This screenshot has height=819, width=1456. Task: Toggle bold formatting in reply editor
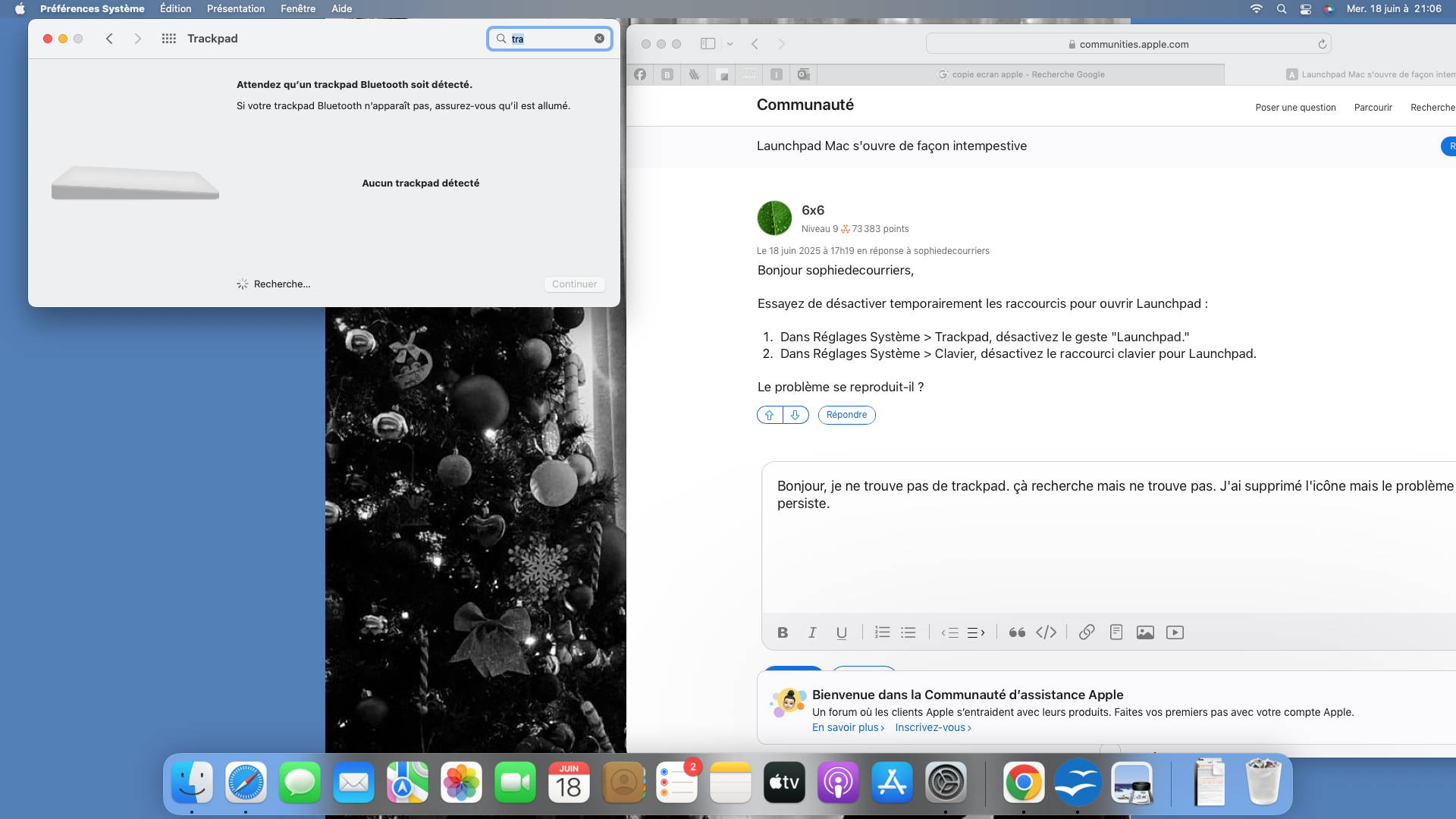click(783, 632)
